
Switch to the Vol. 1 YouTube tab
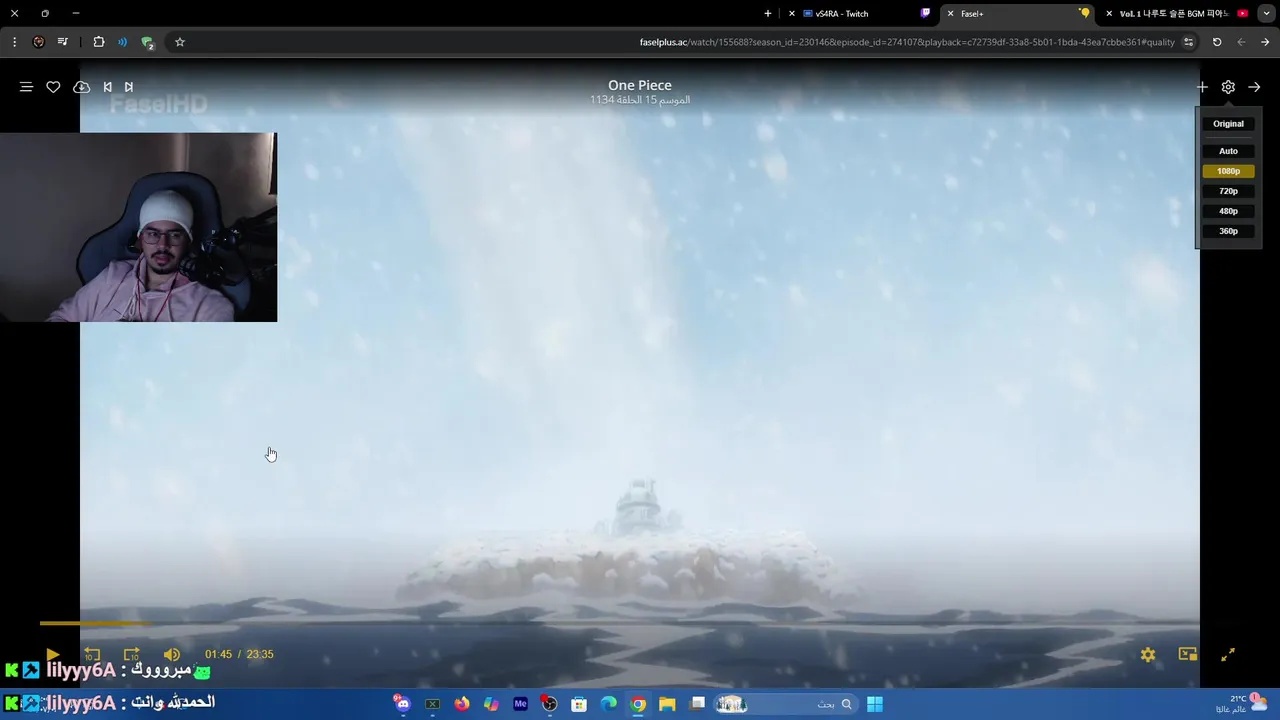tap(1175, 14)
